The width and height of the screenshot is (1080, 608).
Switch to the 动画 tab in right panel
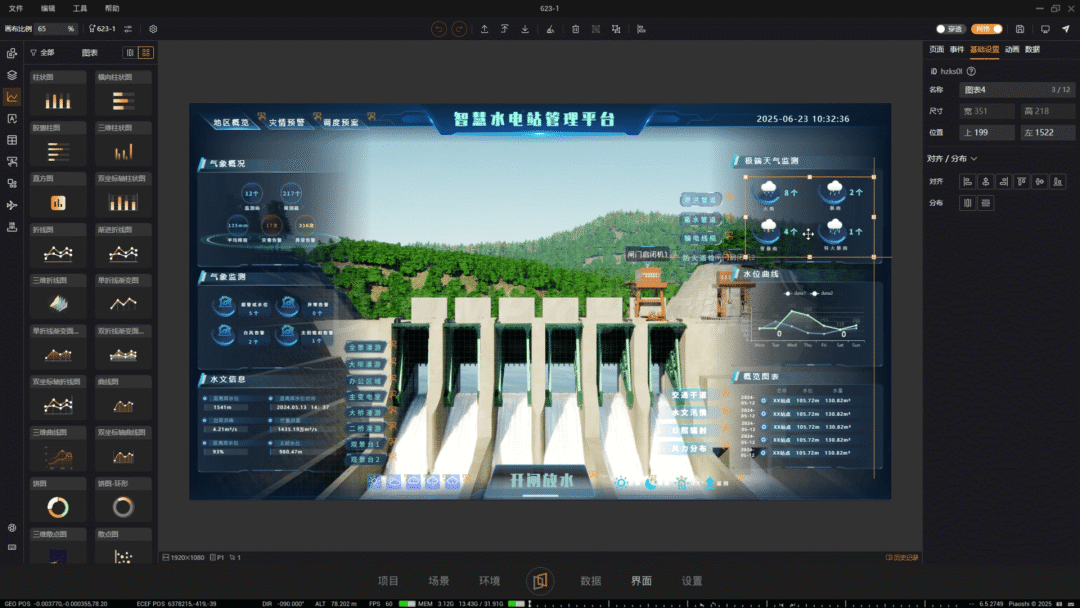pyautogui.click(x=1012, y=50)
